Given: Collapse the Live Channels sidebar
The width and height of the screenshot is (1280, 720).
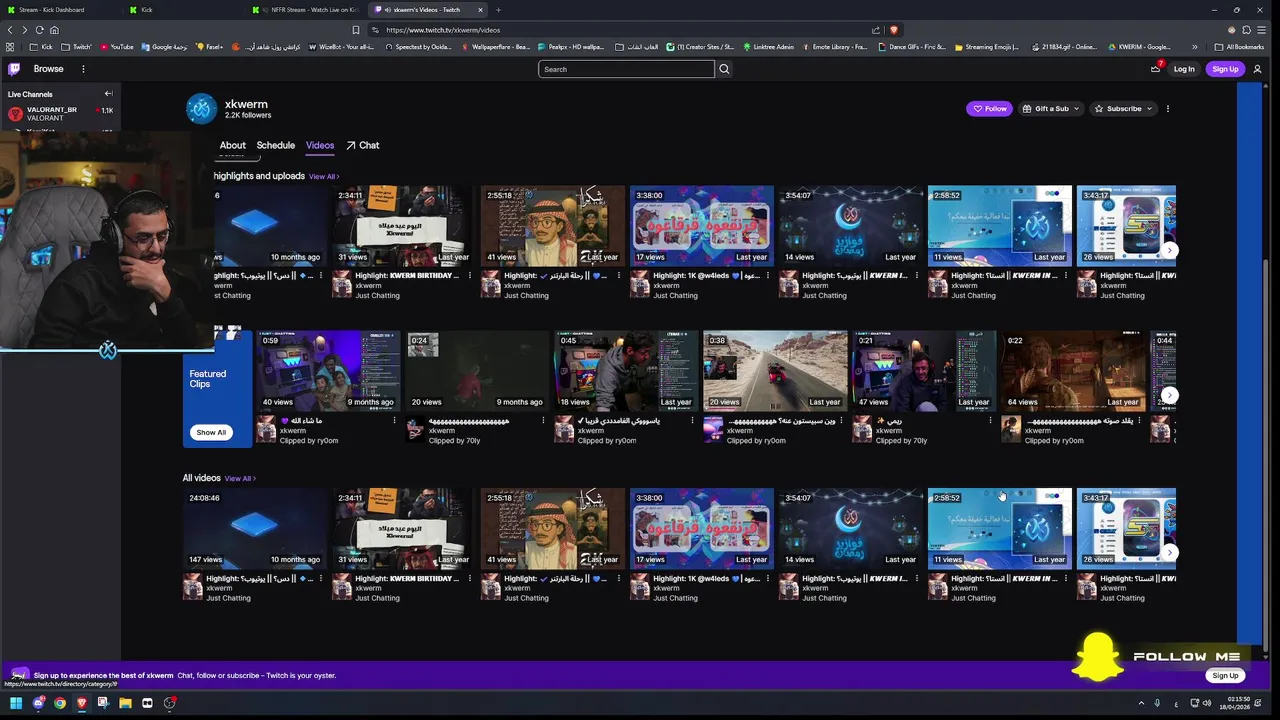Looking at the screenshot, I should coord(108,94).
